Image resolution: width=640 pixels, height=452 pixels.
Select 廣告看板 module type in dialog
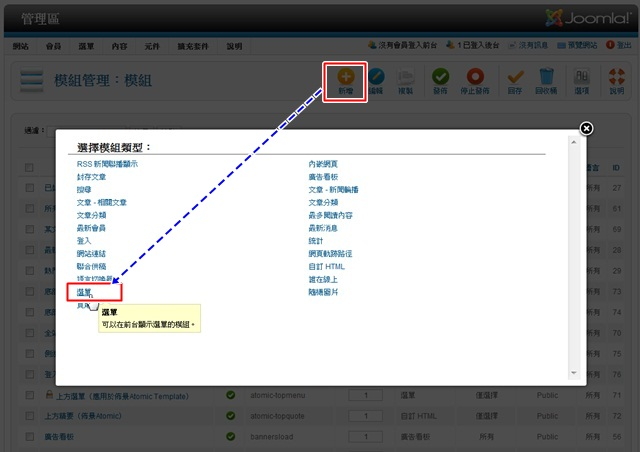[323, 177]
